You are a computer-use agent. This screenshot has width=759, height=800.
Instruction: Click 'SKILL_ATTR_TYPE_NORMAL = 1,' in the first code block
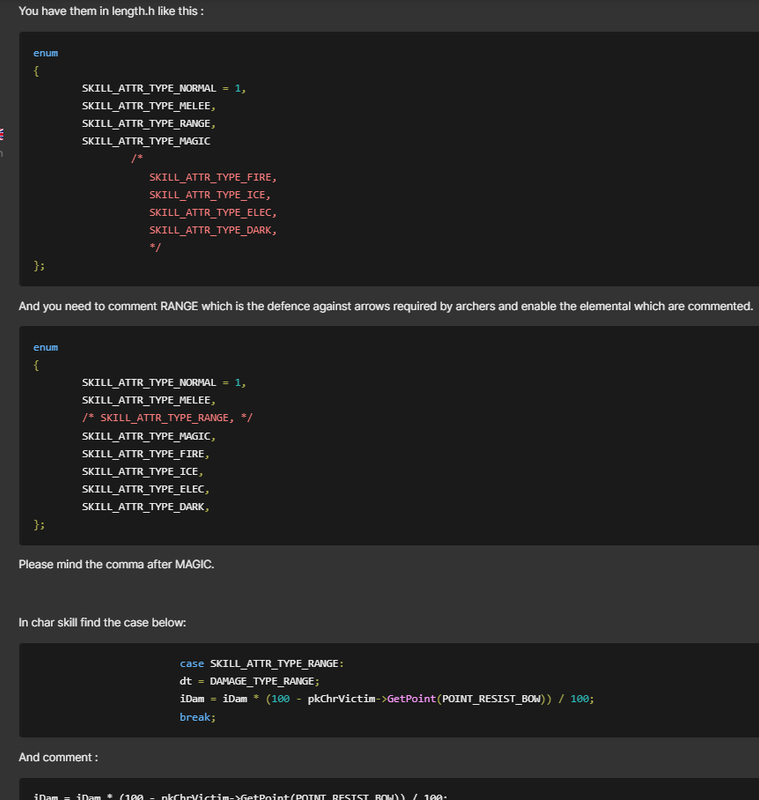[164, 88]
